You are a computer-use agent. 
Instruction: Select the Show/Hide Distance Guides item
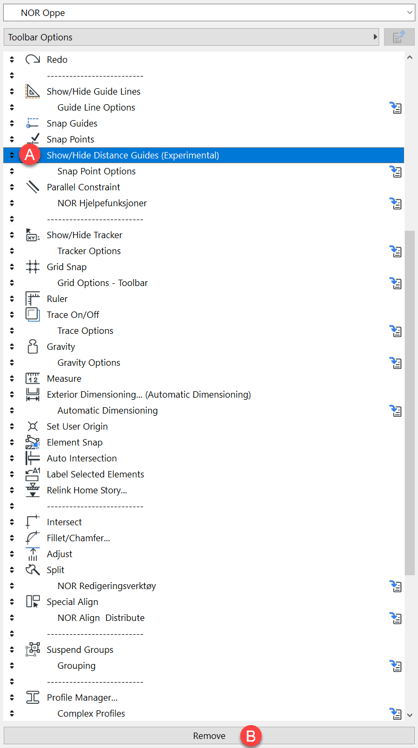click(204, 155)
